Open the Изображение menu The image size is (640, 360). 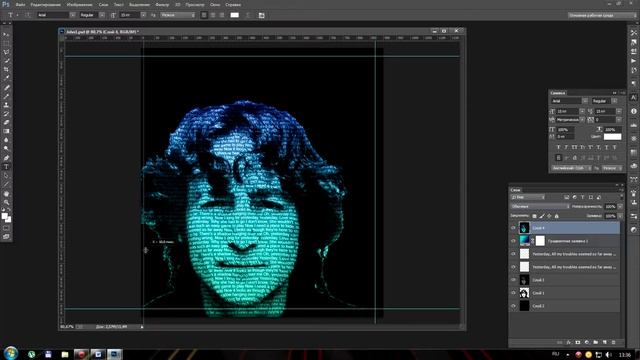pyautogui.click(x=79, y=4)
